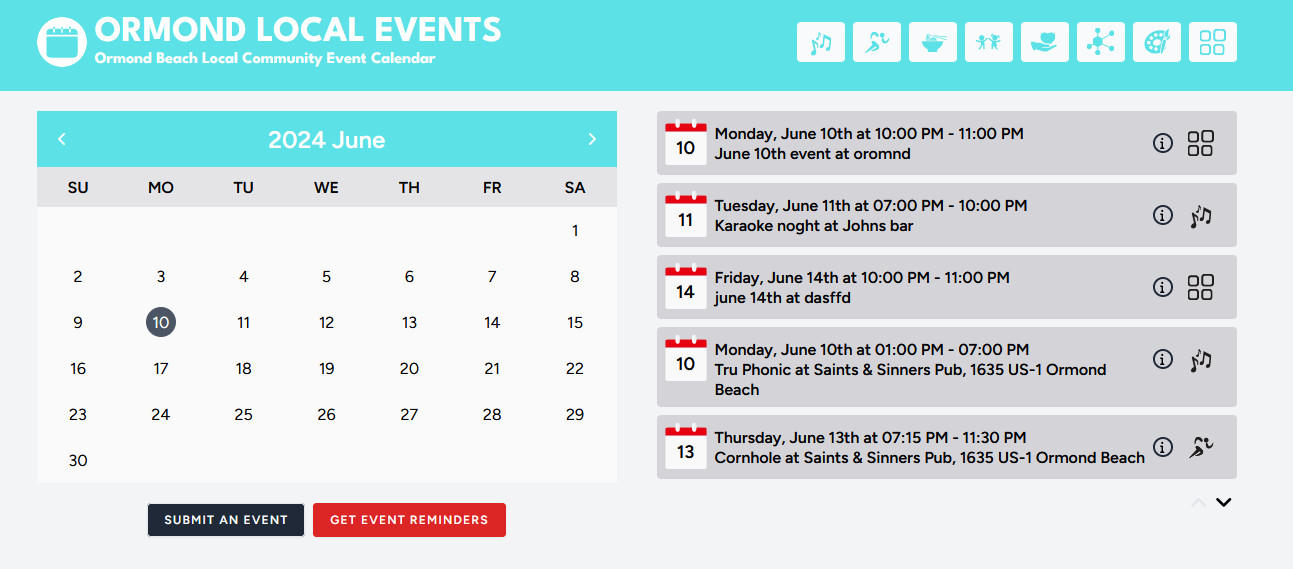Screen dimensions: 1293x569
Task: Advance to next month after June
Action: point(592,139)
